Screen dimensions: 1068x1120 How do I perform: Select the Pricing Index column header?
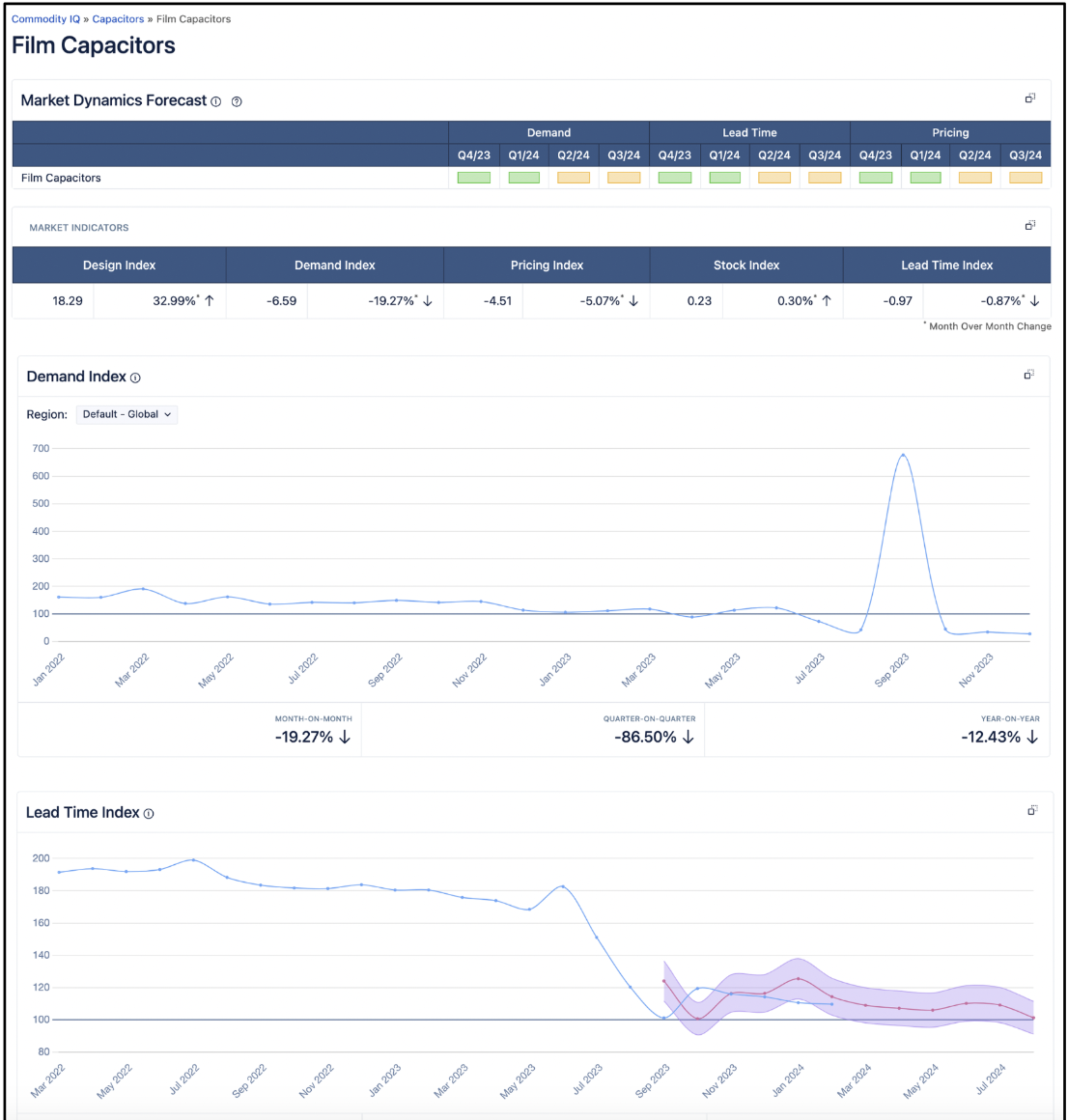(x=547, y=266)
